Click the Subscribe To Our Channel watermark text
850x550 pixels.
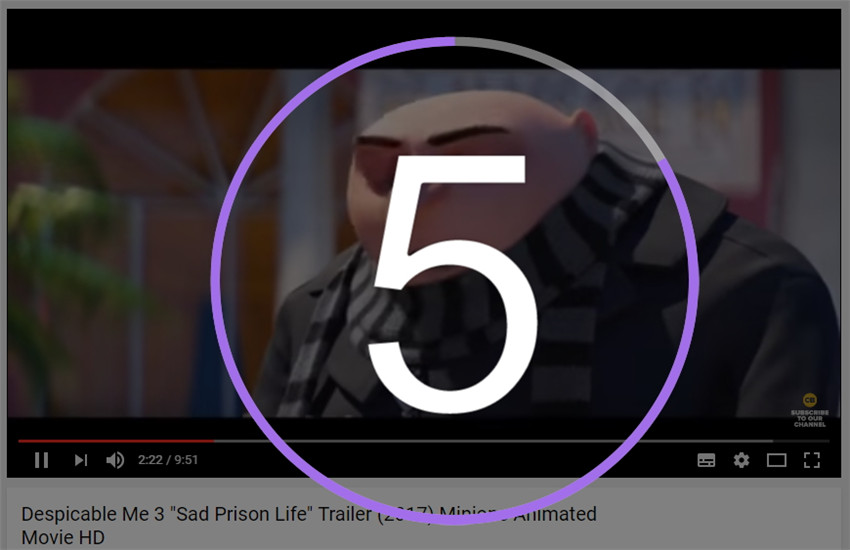point(810,418)
